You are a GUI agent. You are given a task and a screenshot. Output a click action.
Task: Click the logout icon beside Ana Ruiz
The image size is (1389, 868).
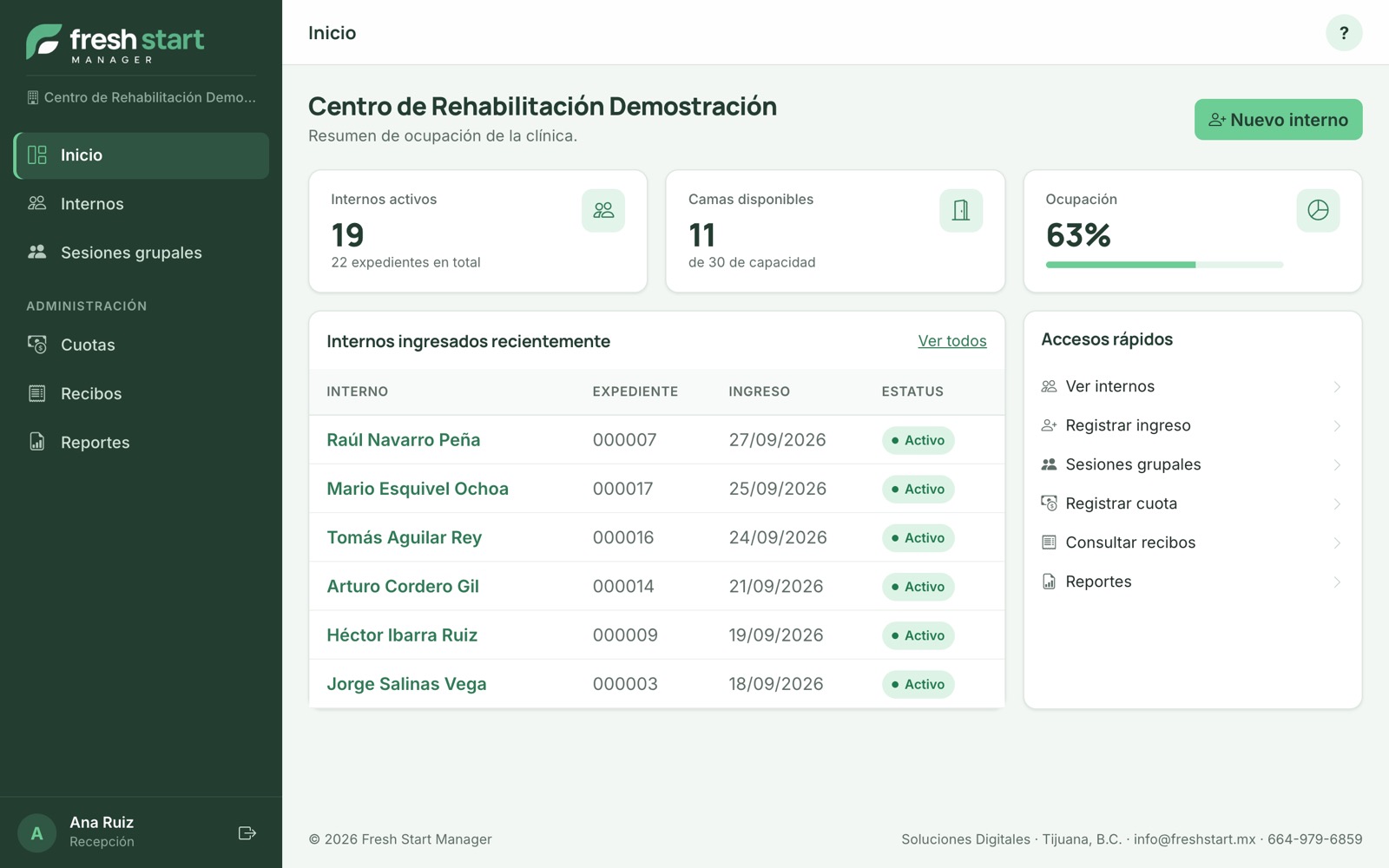tap(247, 833)
